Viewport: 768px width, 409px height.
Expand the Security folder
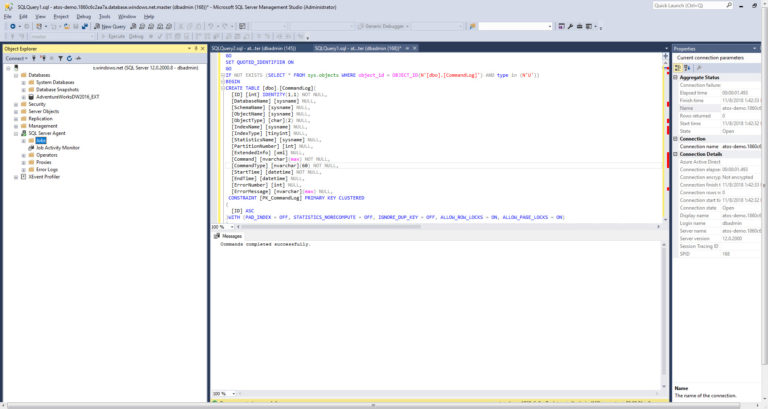click(x=16, y=104)
